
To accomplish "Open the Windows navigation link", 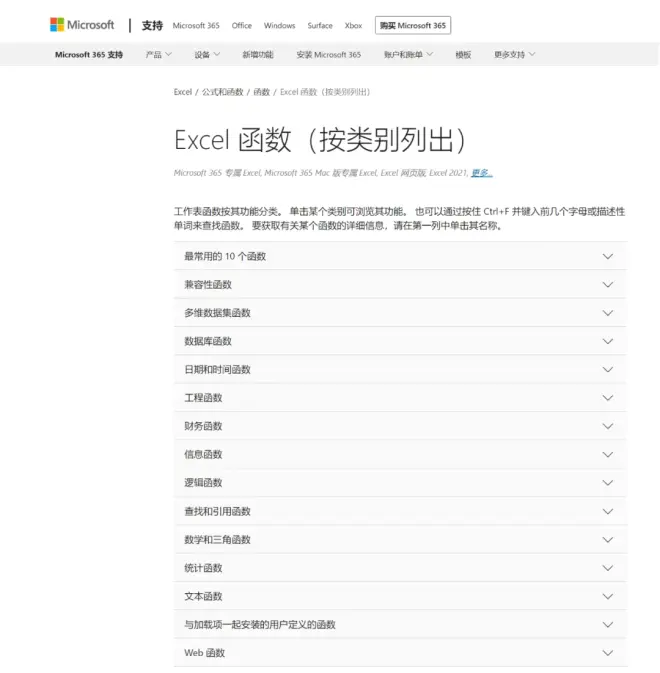I will [279, 25].
